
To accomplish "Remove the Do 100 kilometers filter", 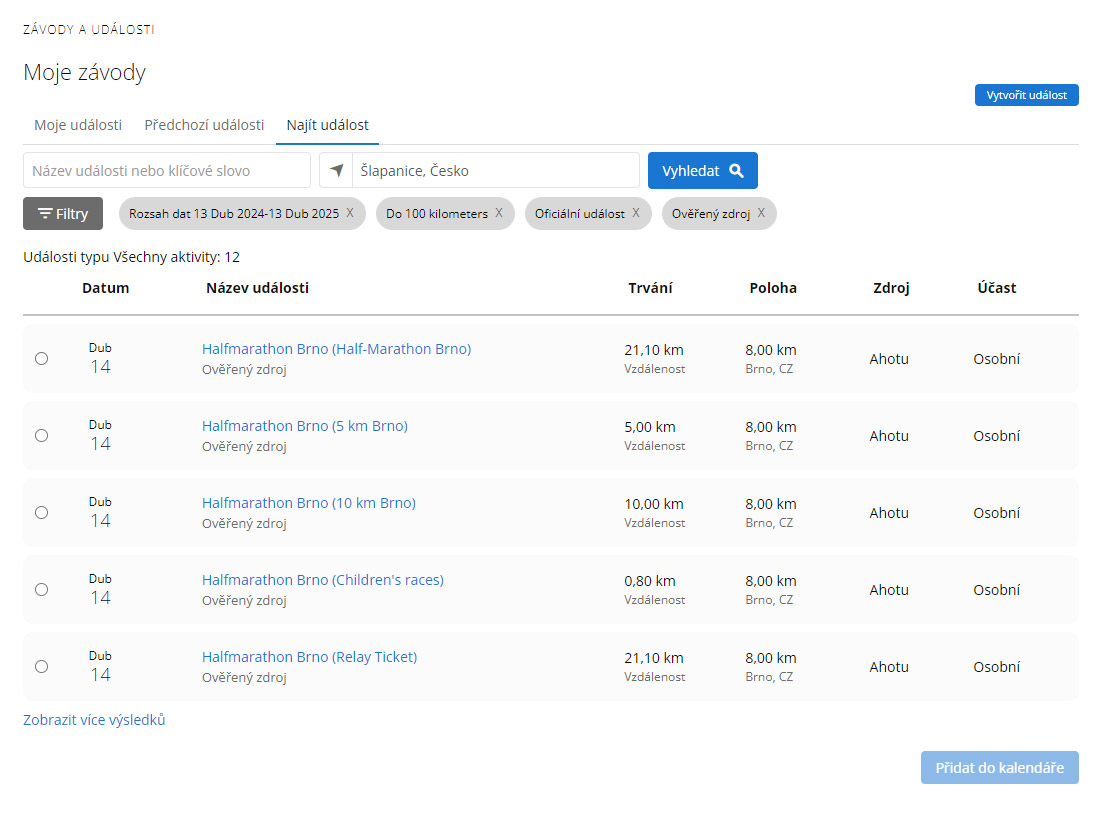I will pos(499,213).
